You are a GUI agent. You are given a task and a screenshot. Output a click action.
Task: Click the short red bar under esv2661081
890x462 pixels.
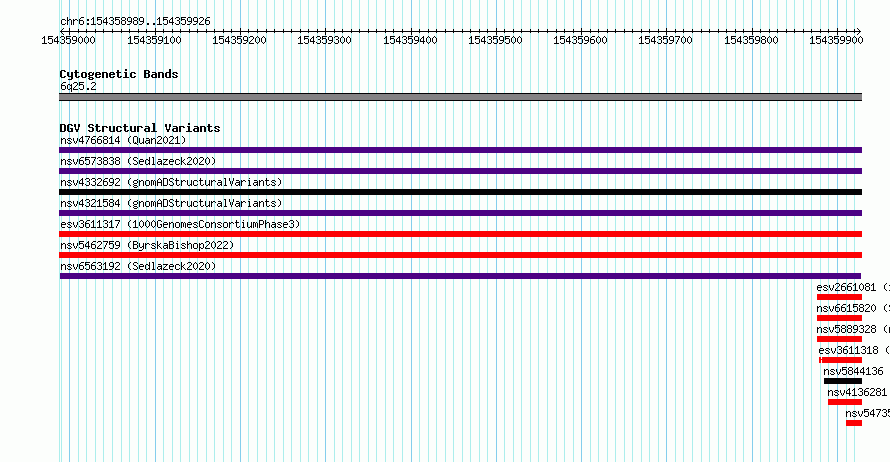[x=839, y=297]
